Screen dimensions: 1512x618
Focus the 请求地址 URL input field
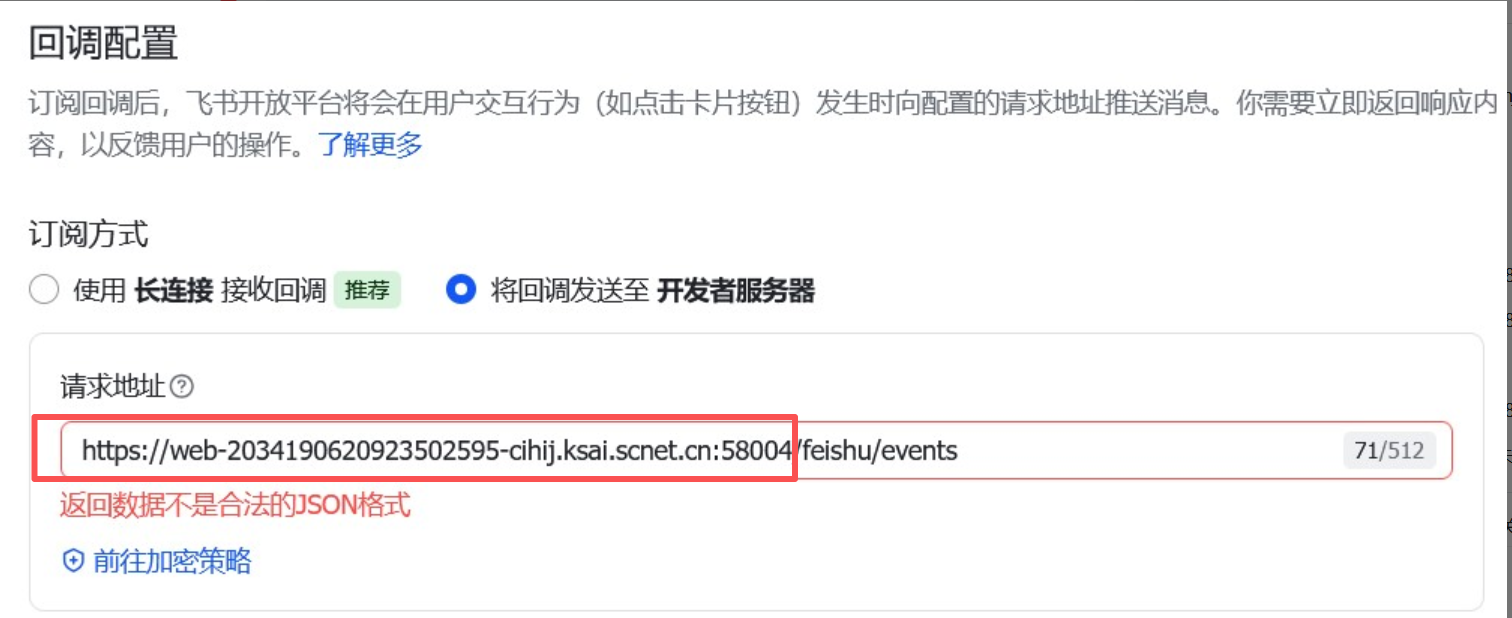pos(756,451)
